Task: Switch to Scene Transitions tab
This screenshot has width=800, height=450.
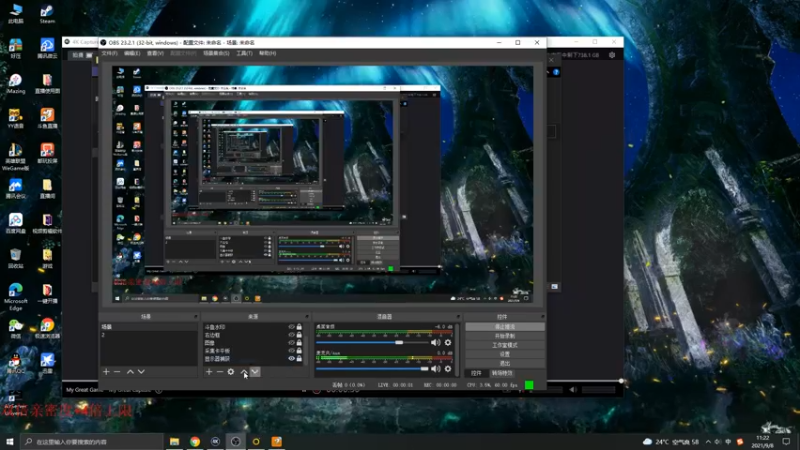Action: coord(502,373)
